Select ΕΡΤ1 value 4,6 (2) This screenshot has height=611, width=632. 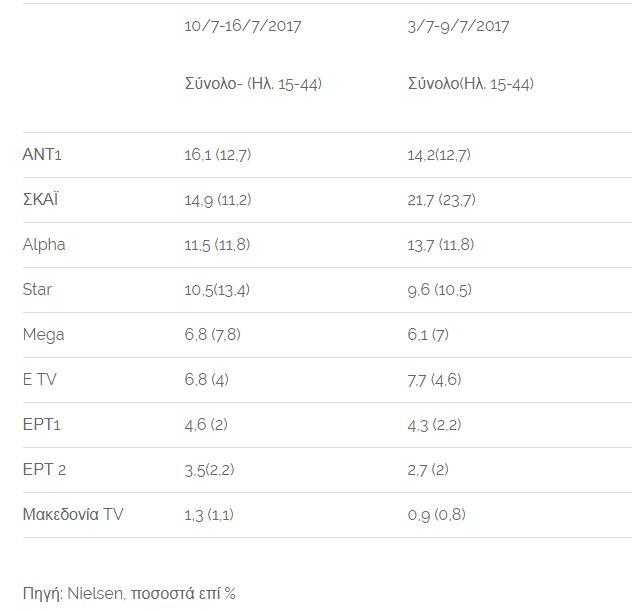pos(206,425)
